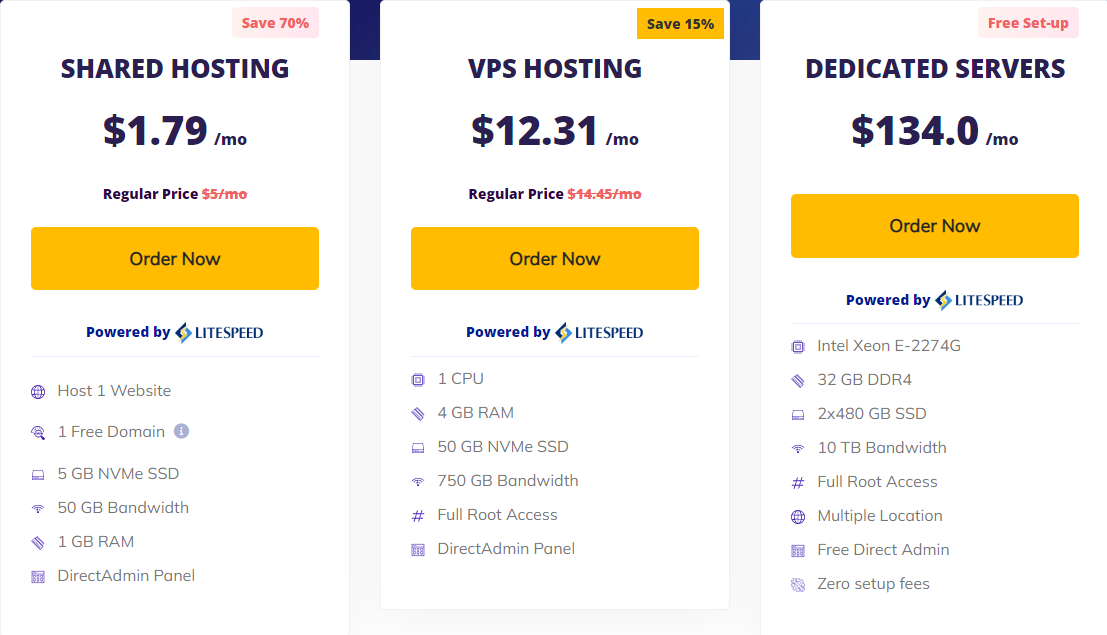Click the Save 70% badge
Viewport: 1107px width, 635px height.
[x=275, y=23]
